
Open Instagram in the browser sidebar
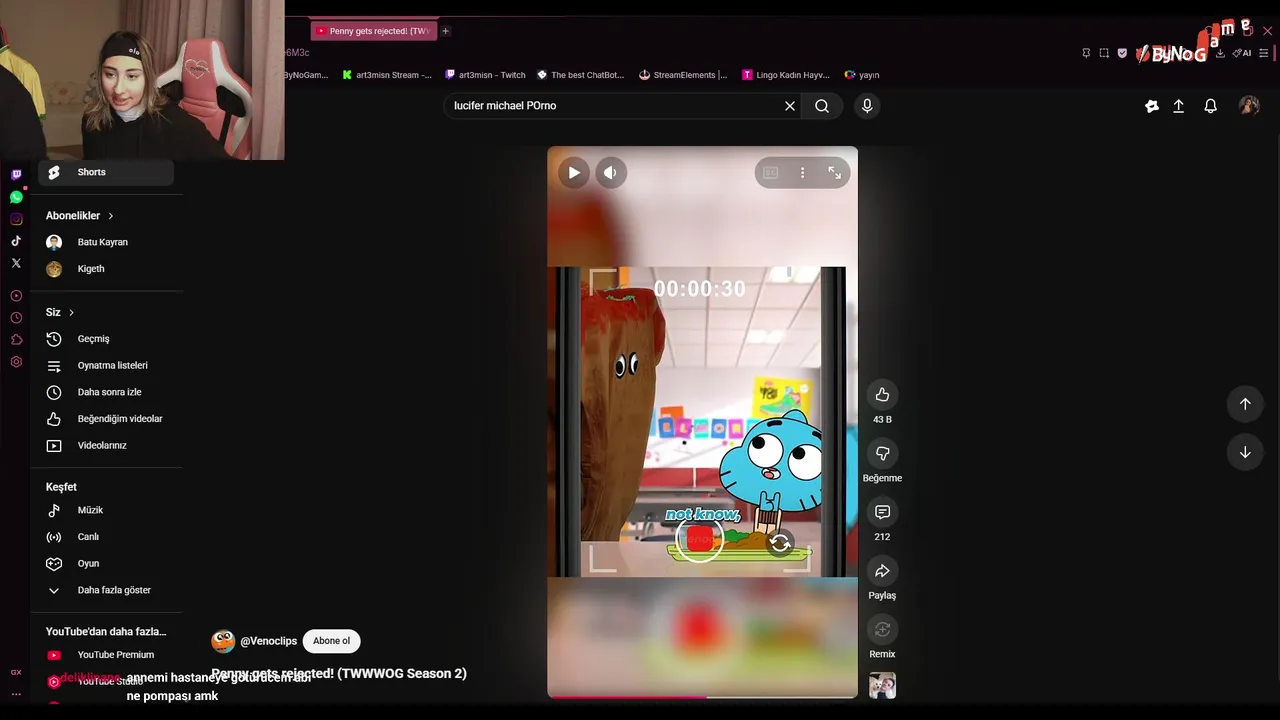point(16,219)
